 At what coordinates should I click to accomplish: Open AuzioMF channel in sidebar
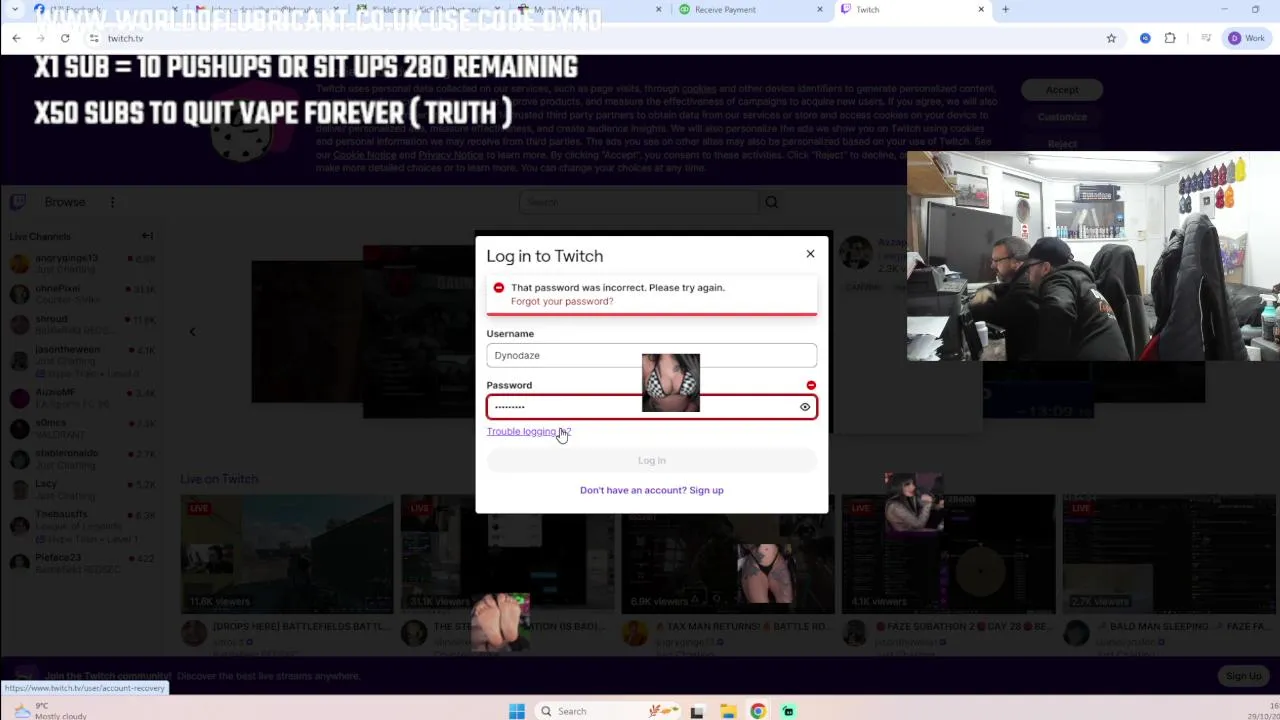click(x=80, y=398)
